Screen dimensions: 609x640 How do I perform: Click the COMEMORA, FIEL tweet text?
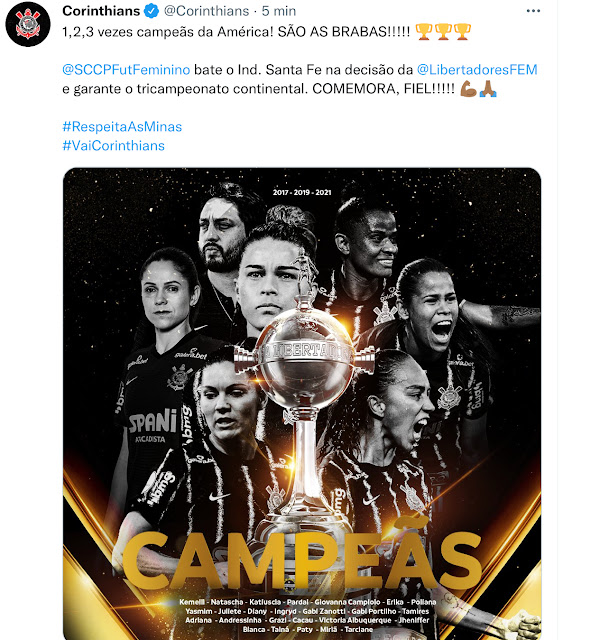point(383,89)
